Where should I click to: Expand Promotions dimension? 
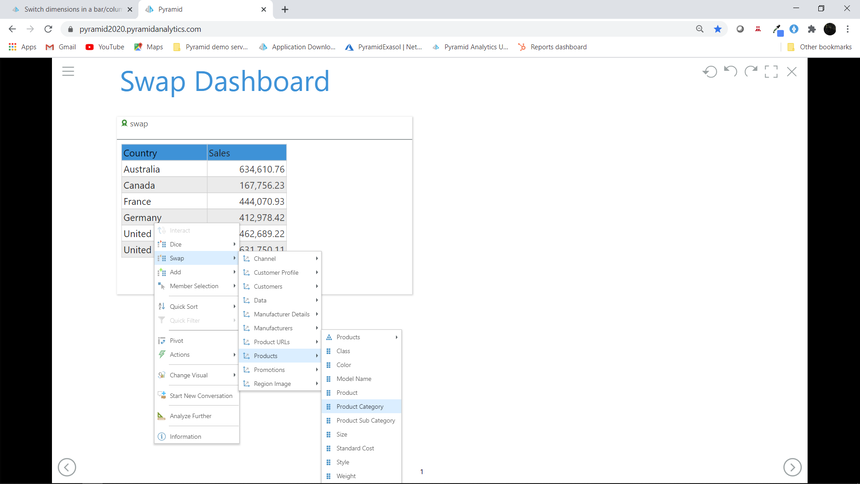(x=280, y=370)
